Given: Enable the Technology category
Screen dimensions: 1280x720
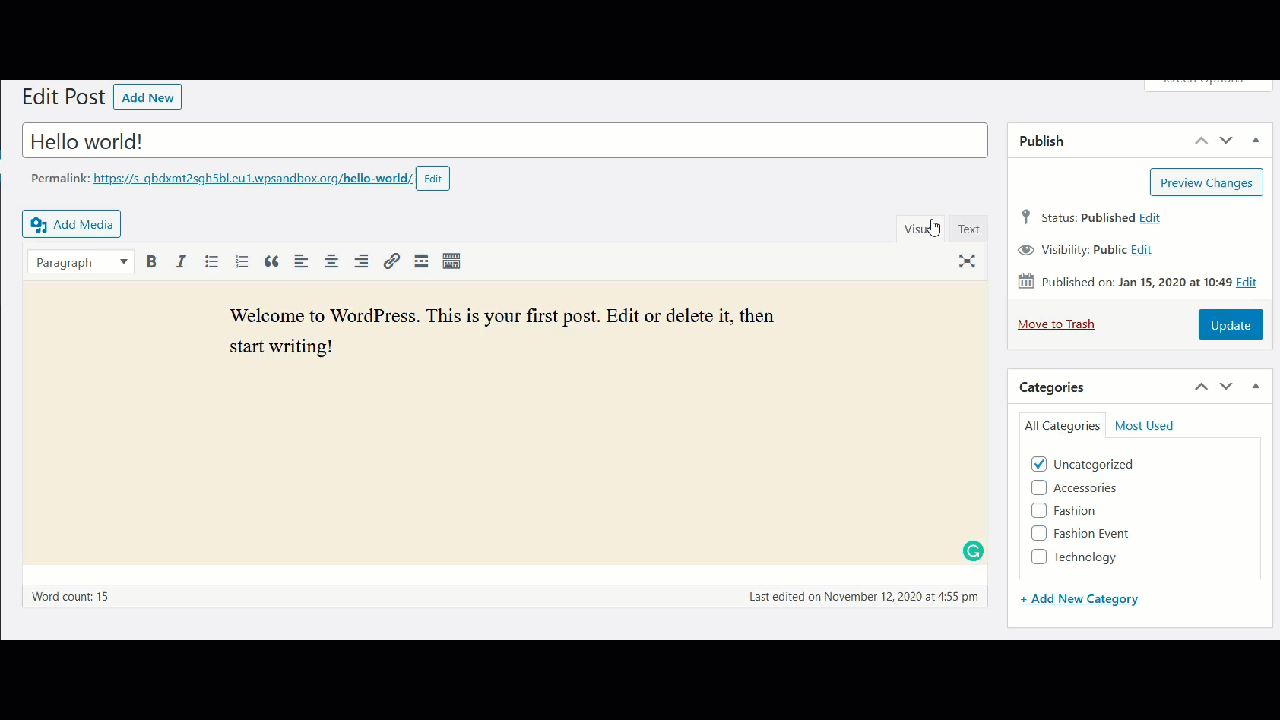Looking at the screenshot, I should 1038,556.
